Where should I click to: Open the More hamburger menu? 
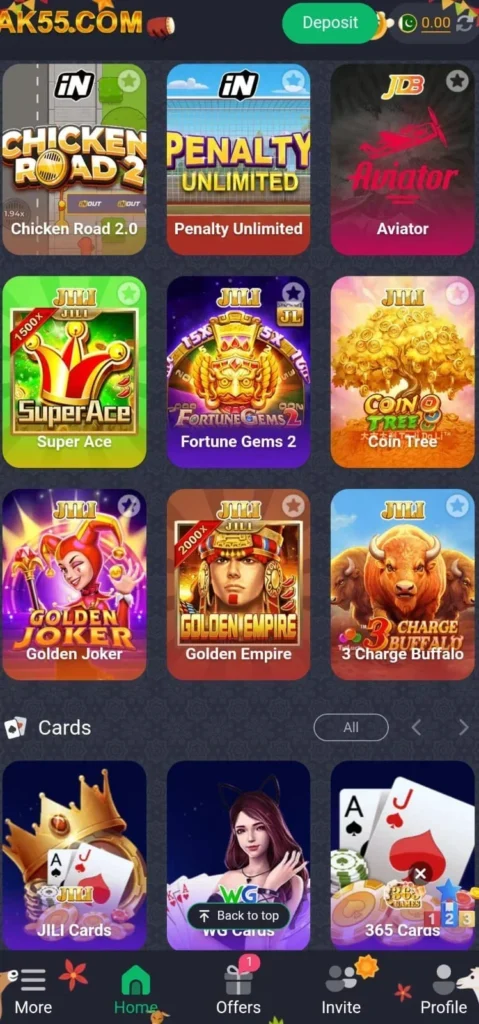tap(33, 980)
